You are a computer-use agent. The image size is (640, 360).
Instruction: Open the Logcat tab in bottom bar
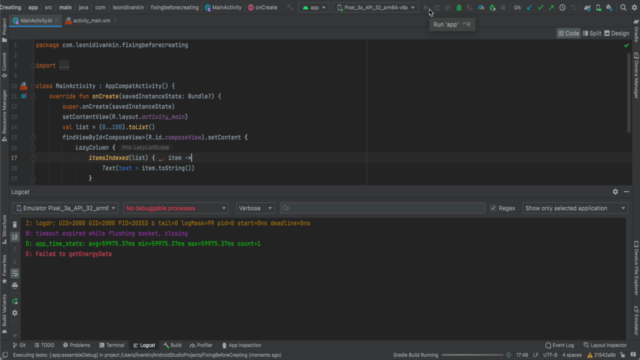coord(144,345)
